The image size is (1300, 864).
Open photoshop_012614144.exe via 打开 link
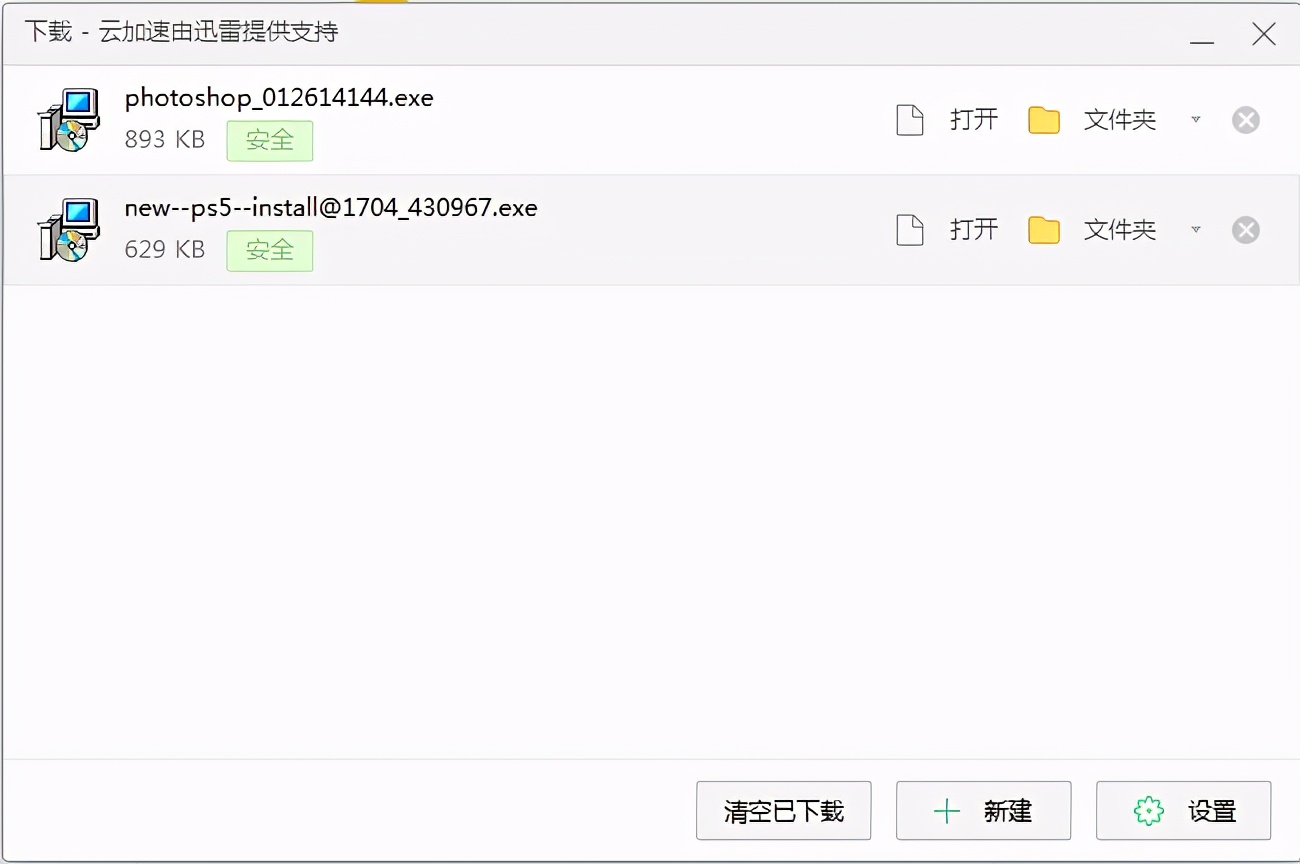pyautogui.click(x=973, y=119)
